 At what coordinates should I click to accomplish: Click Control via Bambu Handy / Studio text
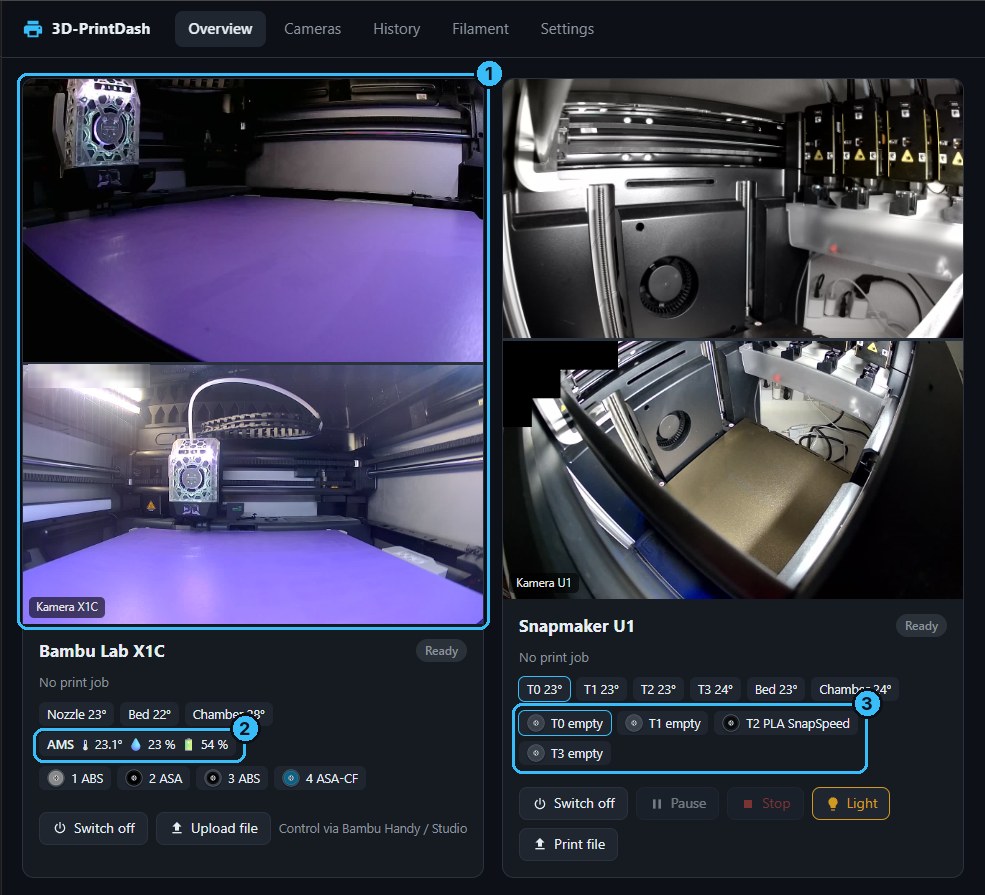373,828
